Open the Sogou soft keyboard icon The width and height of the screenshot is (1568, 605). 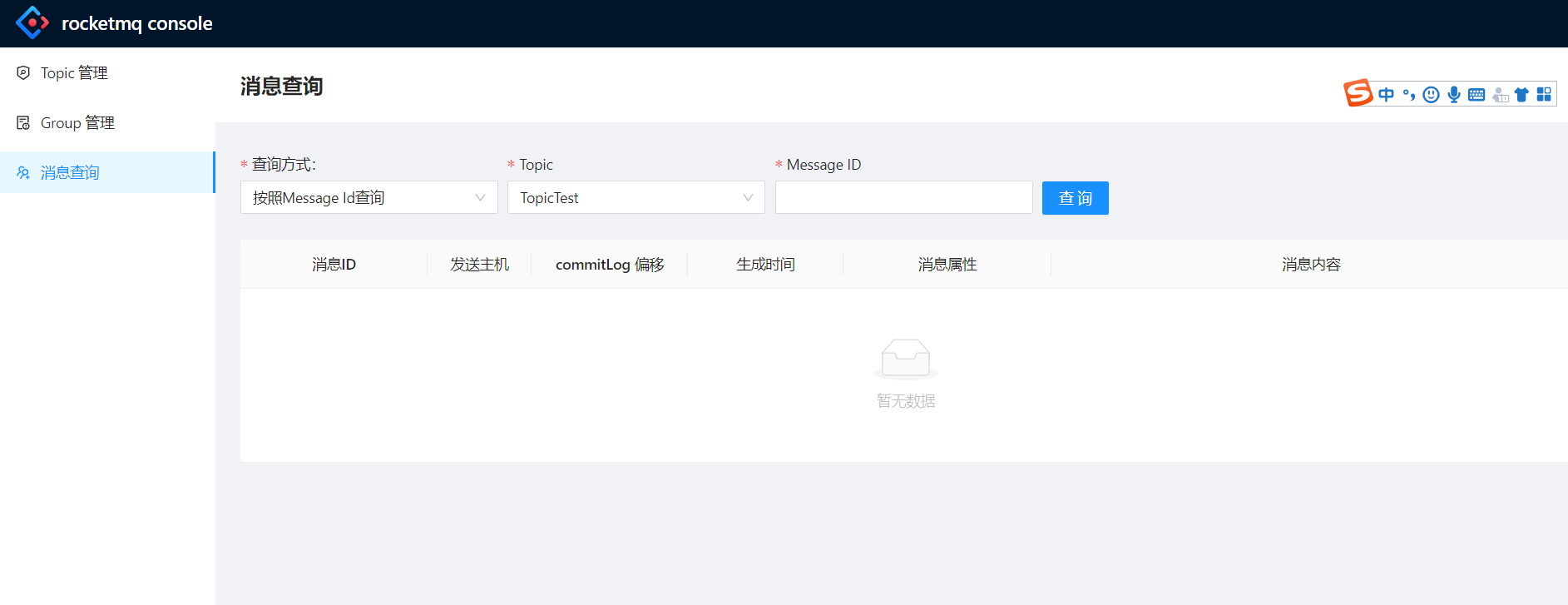(x=1476, y=95)
